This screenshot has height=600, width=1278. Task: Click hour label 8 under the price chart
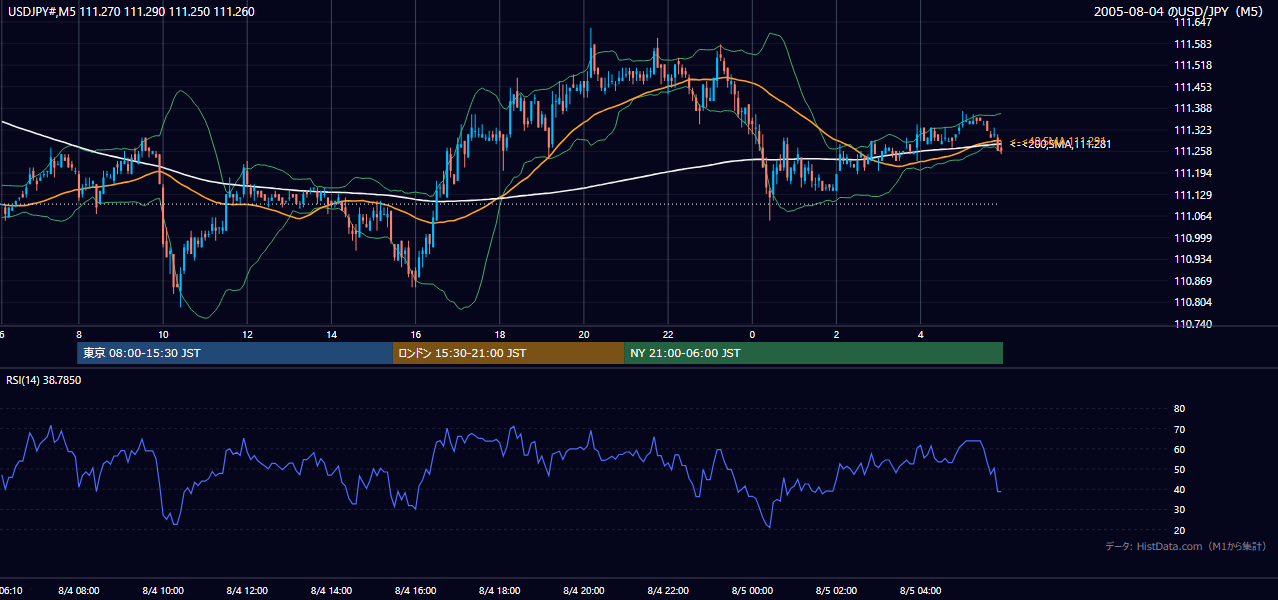pyautogui.click(x=78, y=335)
